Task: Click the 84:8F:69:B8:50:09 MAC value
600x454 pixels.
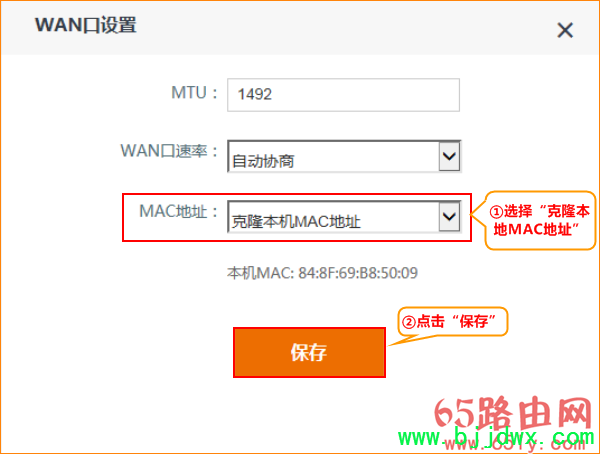Action: point(358,273)
